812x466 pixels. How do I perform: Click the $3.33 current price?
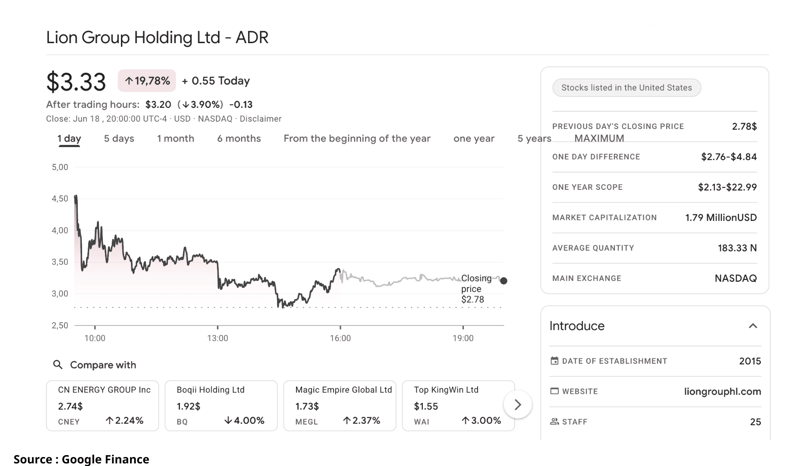pyautogui.click(x=76, y=82)
